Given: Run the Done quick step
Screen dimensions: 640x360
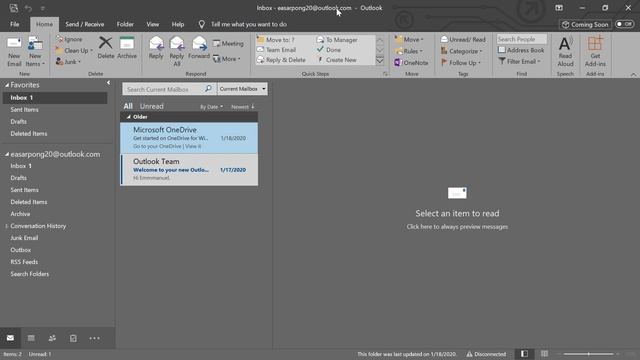Looking at the screenshot, I should click(329, 50).
